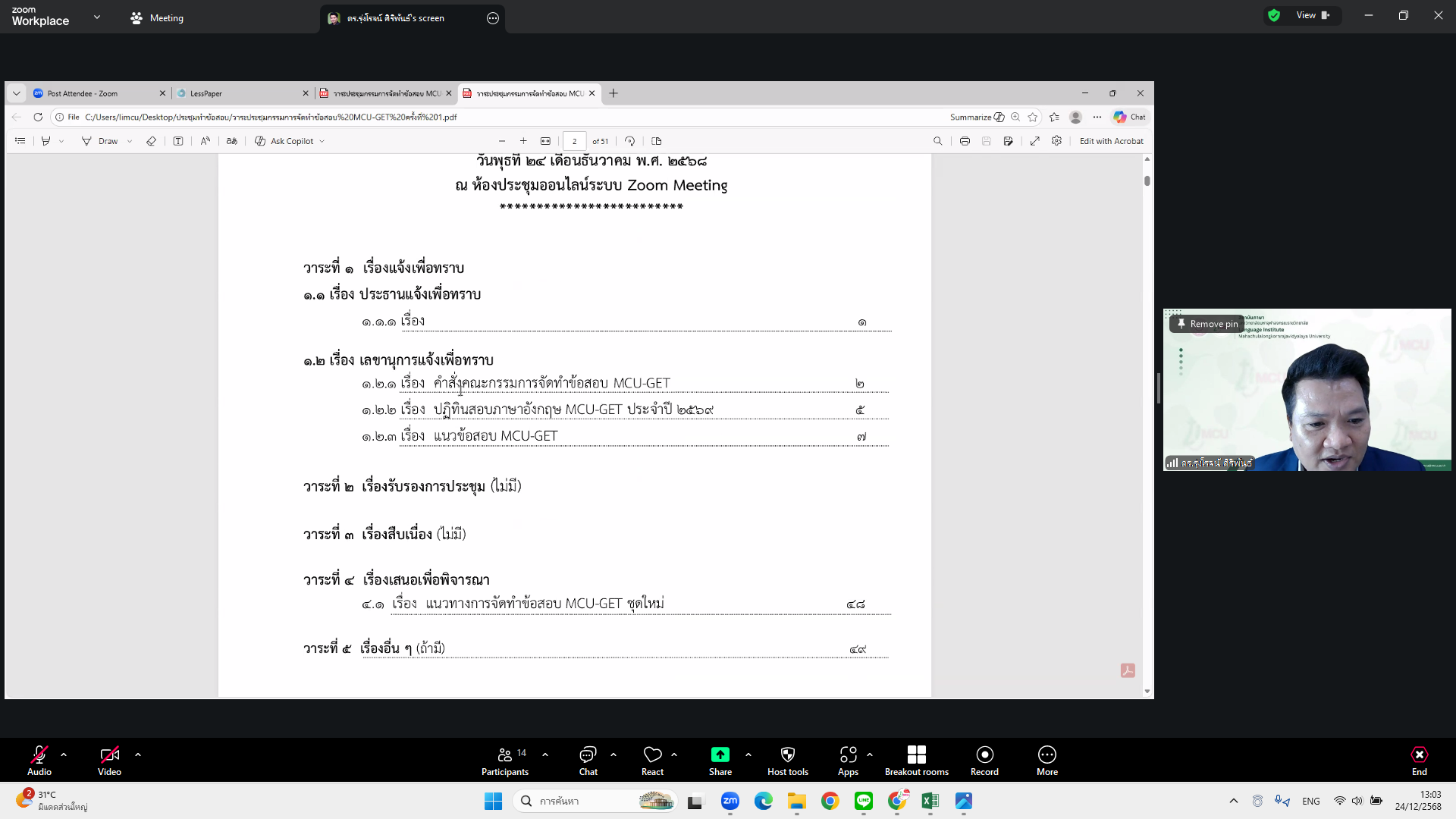Viewport: 1456px width, 819px height.
Task: Open Excel from the Windows taskbar
Action: pos(930,801)
